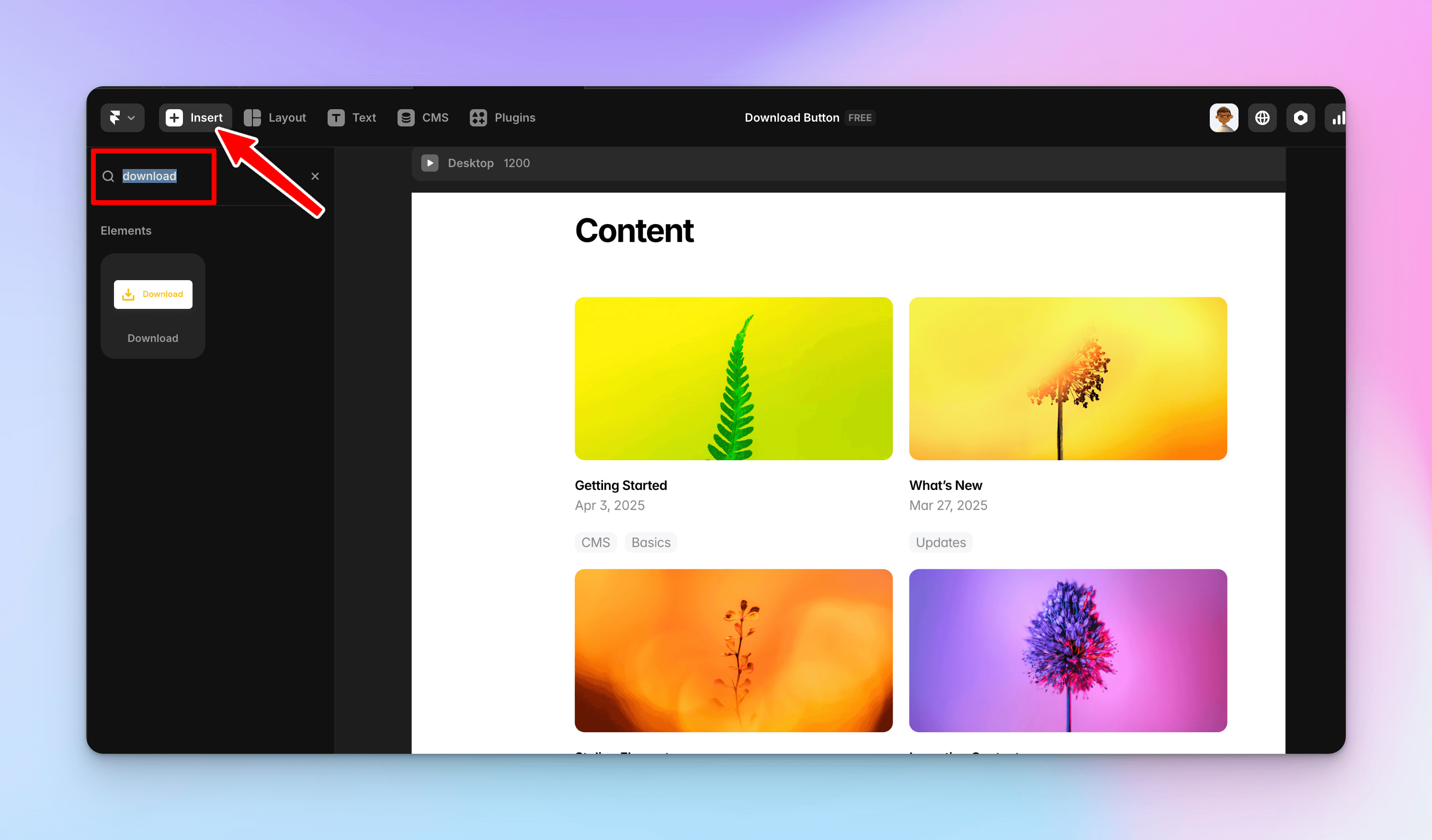This screenshot has width=1432, height=840.
Task: Click the search magnifier icon
Action: point(108,176)
